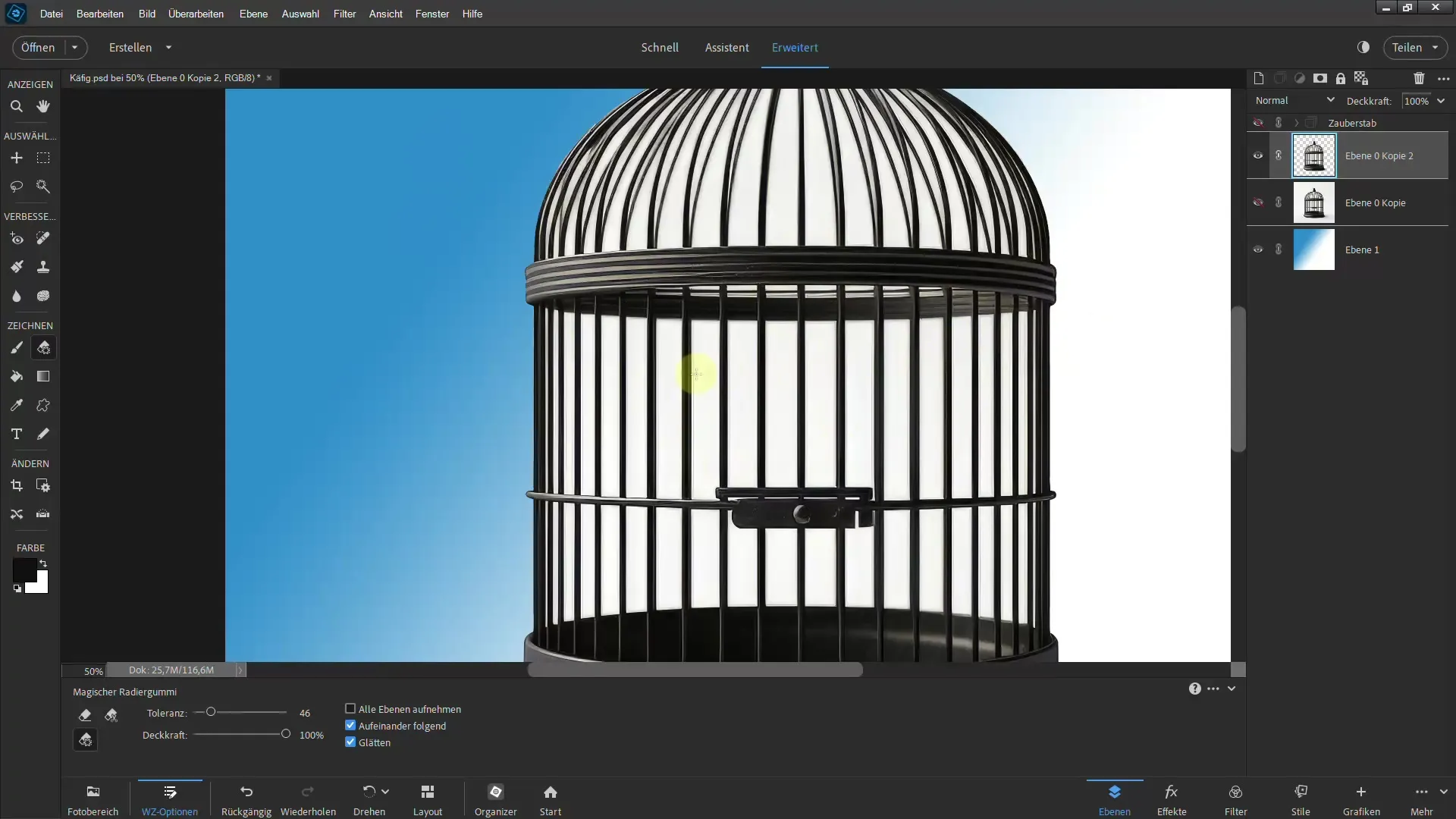Screen dimensions: 1456x819
Task: Select the Type tool
Action: point(16,434)
